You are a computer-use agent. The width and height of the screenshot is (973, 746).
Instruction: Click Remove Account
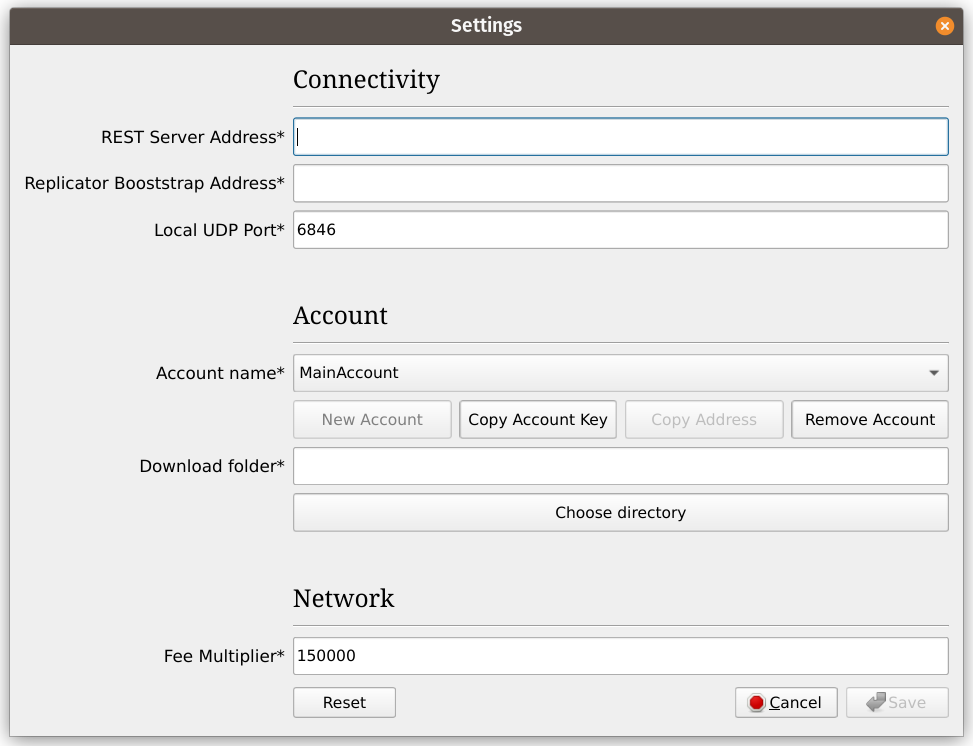coord(870,420)
